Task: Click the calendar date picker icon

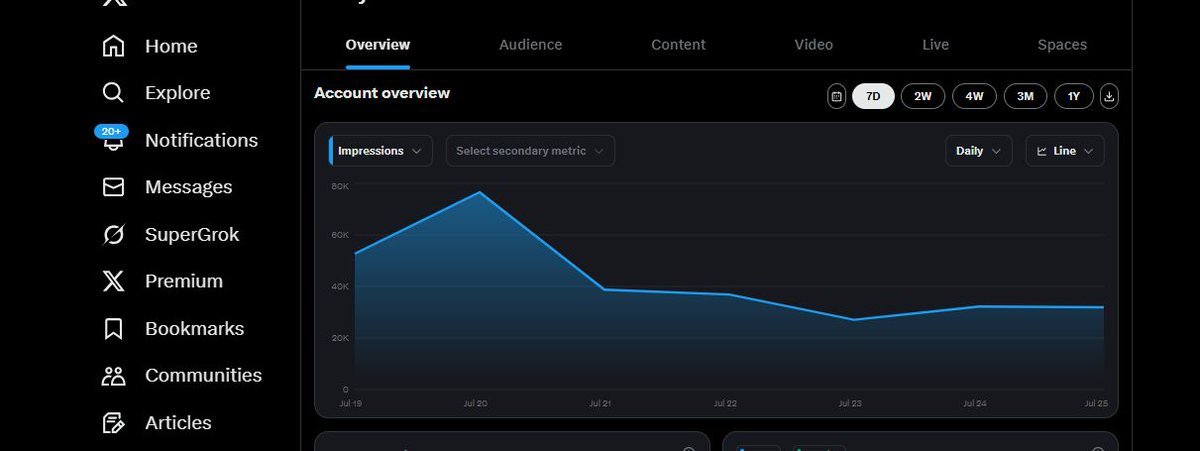Action: point(837,96)
